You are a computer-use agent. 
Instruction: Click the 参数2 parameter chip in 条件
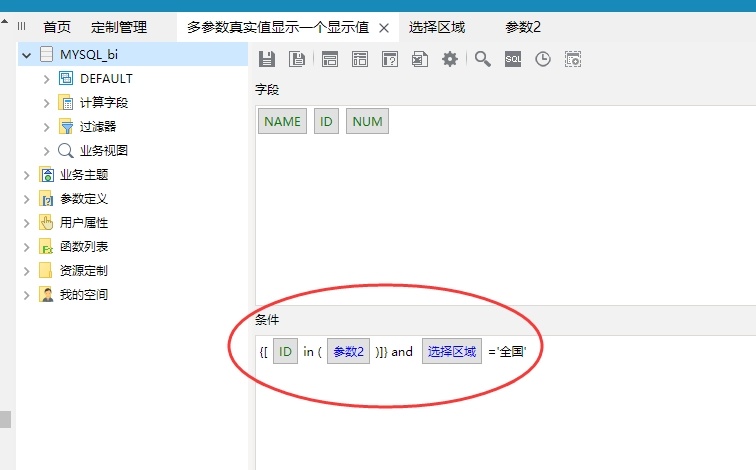coord(348,351)
